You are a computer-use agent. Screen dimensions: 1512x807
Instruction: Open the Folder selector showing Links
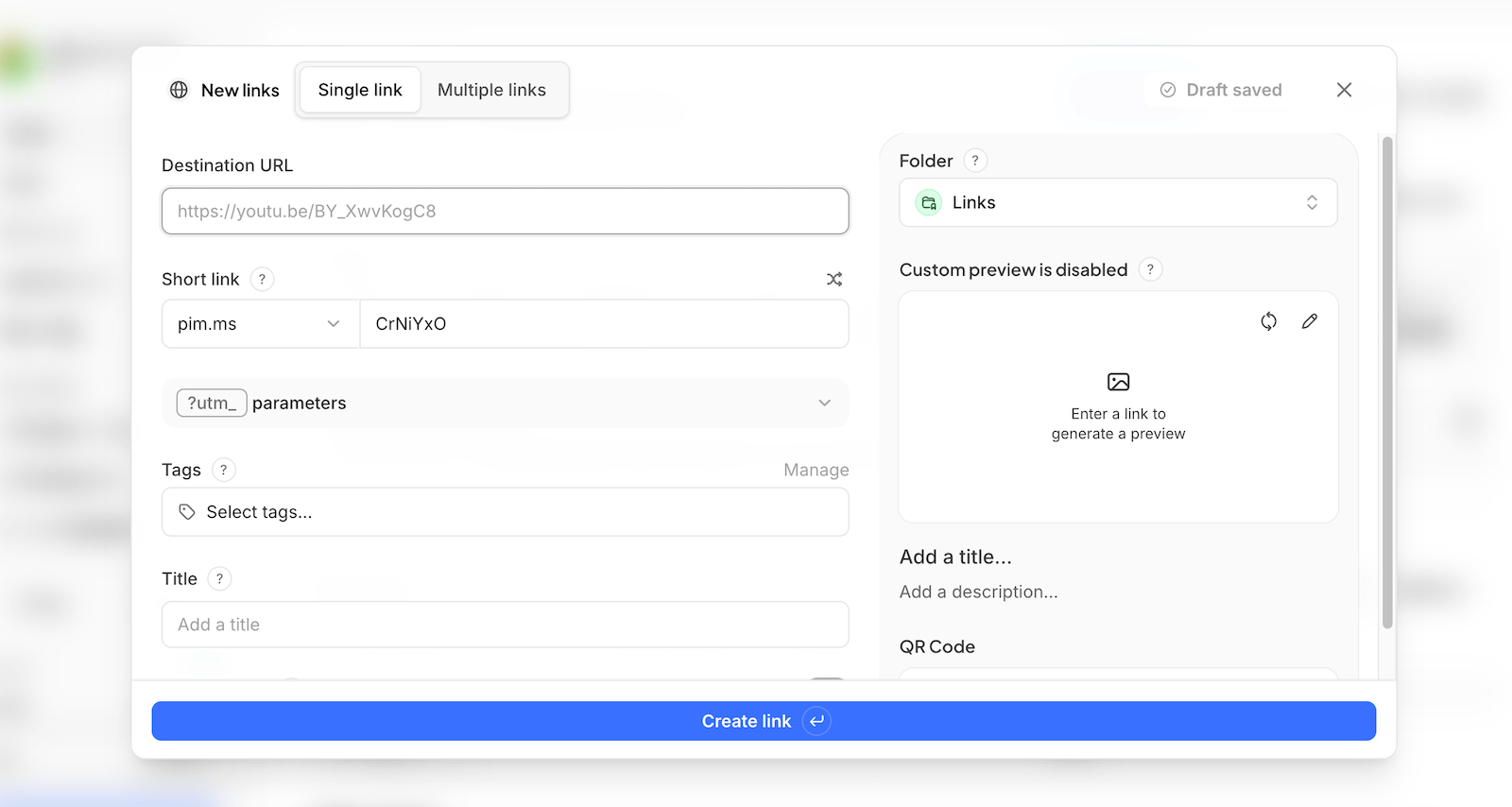click(1118, 202)
